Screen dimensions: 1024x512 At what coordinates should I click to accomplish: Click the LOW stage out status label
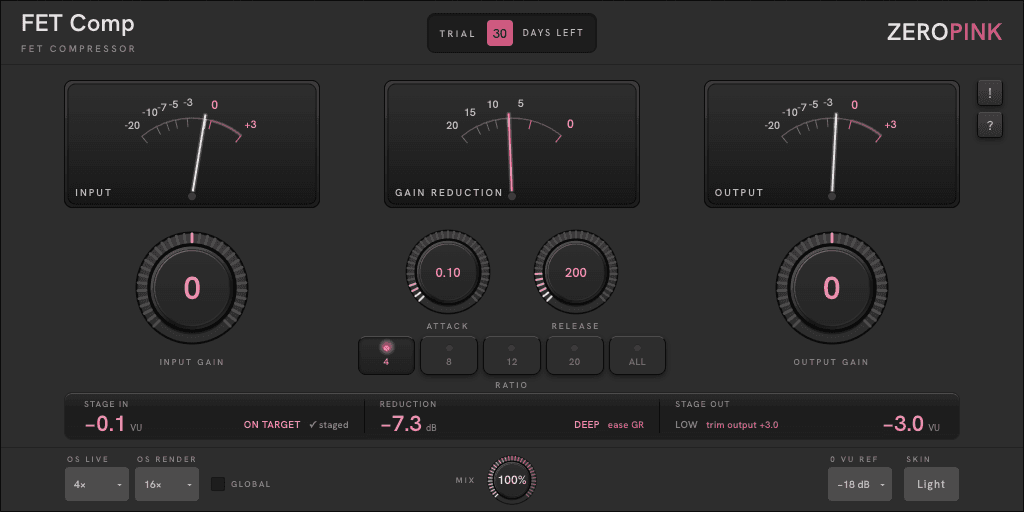click(686, 425)
